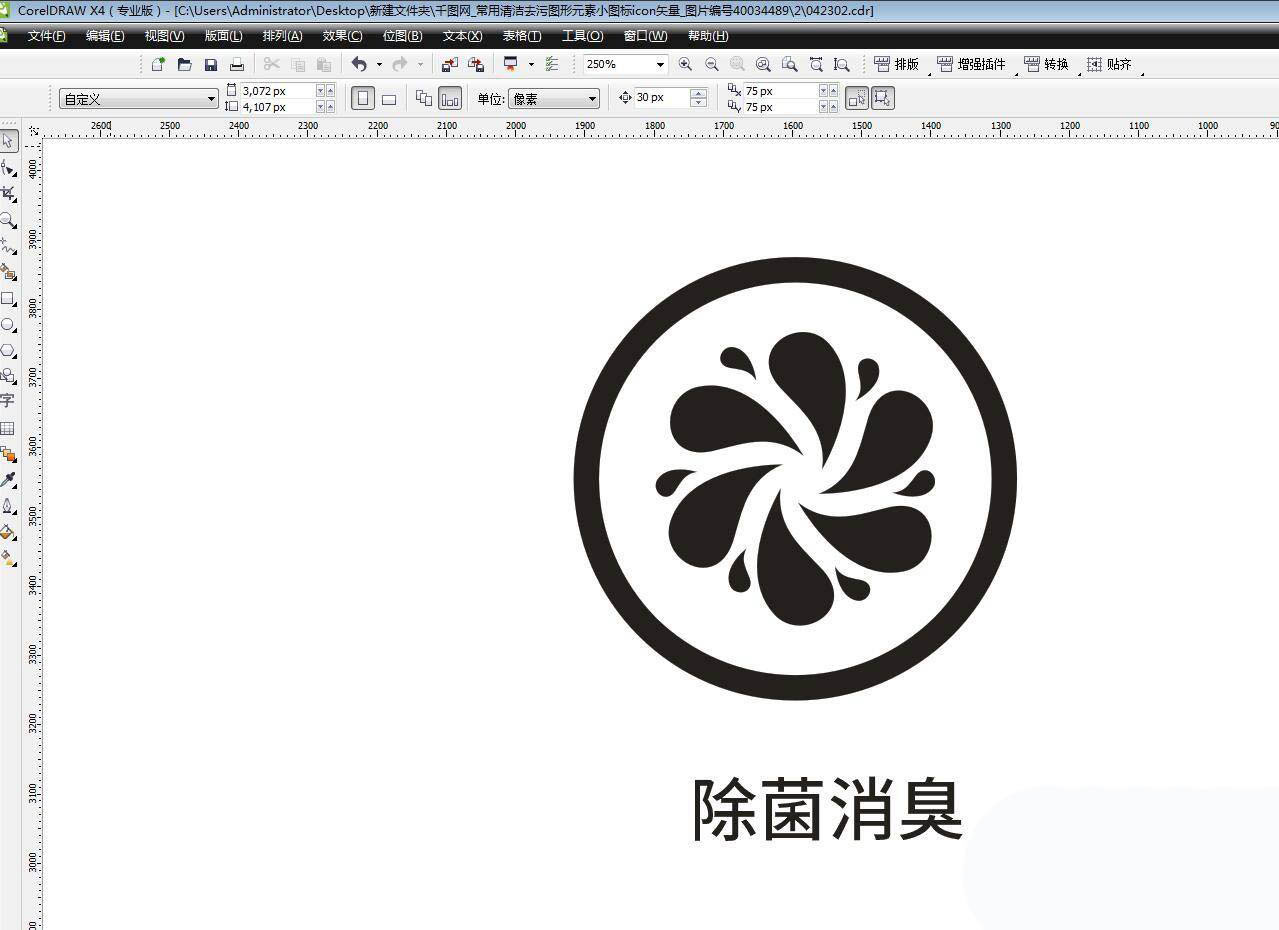Click the Save disk icon
1279x930 pixels.
[x=210, y=64]
